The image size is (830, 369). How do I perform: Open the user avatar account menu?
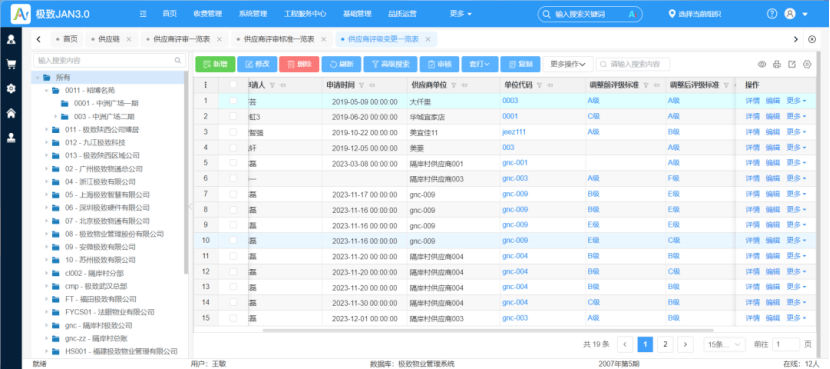tap(790, 14)
